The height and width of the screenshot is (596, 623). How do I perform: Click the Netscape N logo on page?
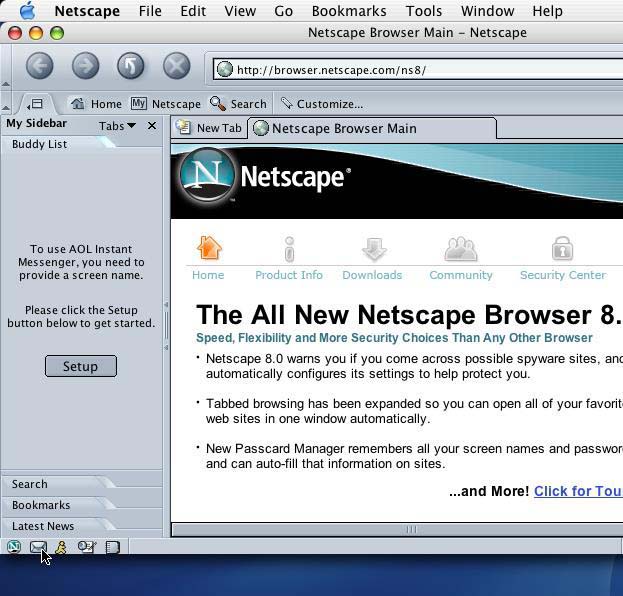(x=207, y=175)
